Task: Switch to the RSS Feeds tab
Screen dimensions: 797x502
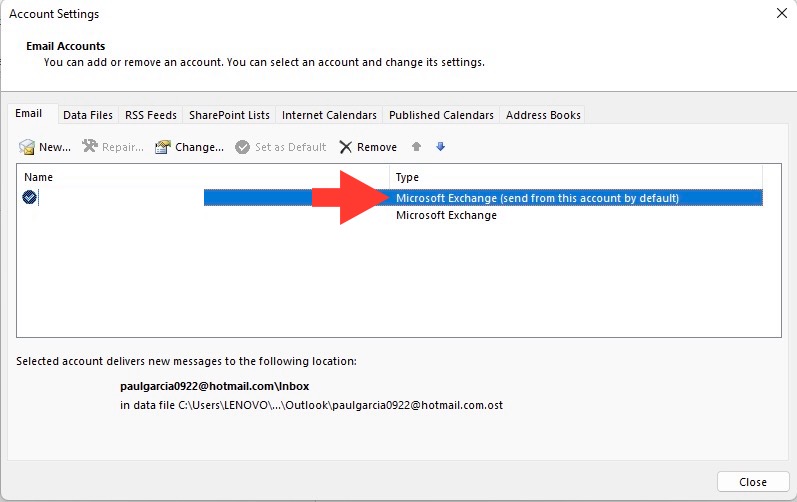Action: (150, 115)
